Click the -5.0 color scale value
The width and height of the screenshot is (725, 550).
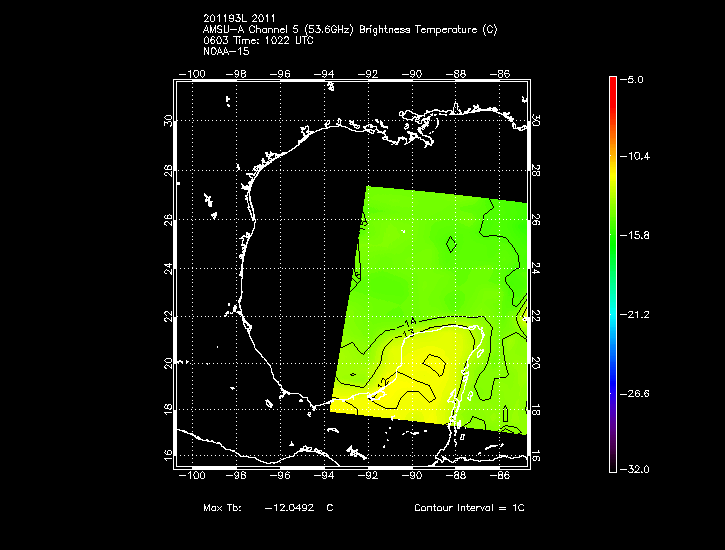tap(631, 79)
